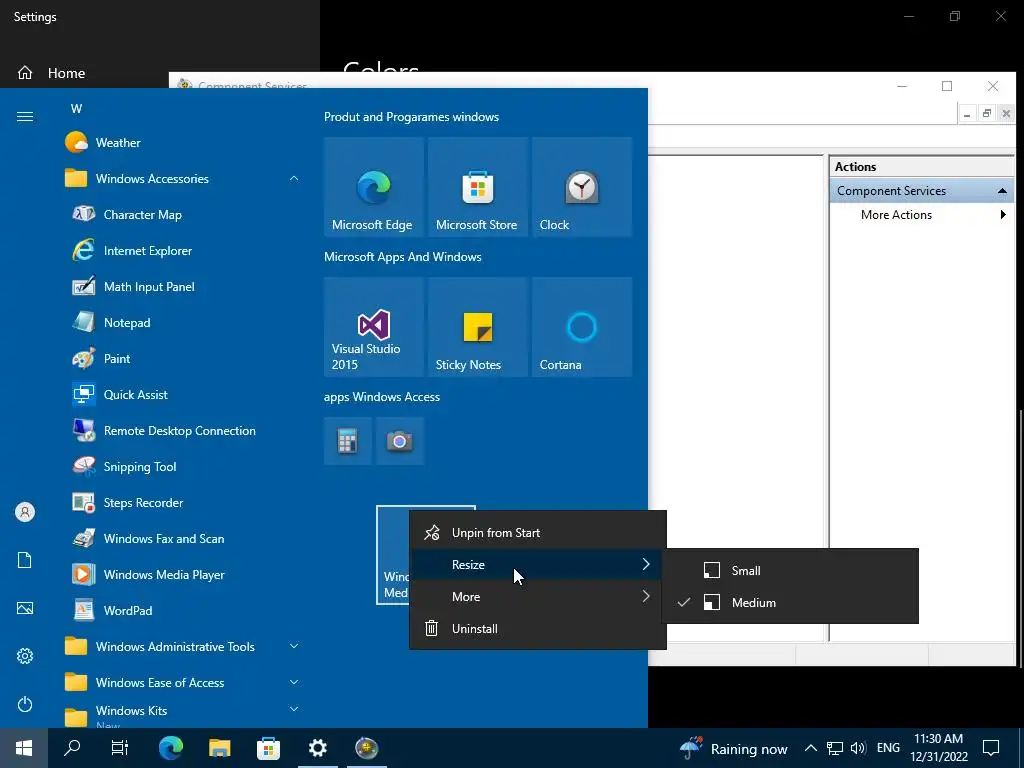The width and height of the screenshot is (1024, 768).
Task: Open the volume control in tray
Action: coord(858,748)
